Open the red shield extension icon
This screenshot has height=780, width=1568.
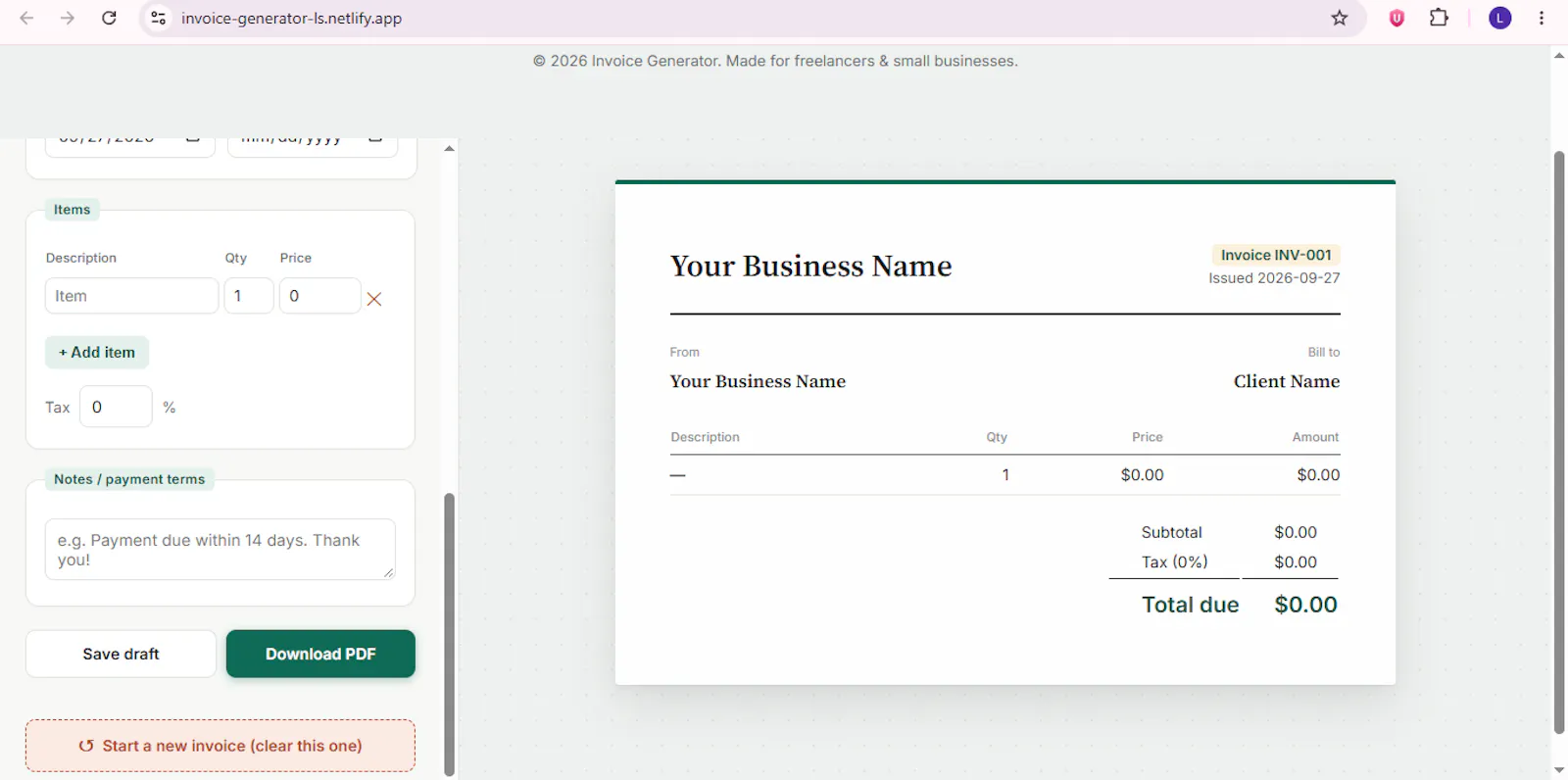click(x=1396, y=18)
